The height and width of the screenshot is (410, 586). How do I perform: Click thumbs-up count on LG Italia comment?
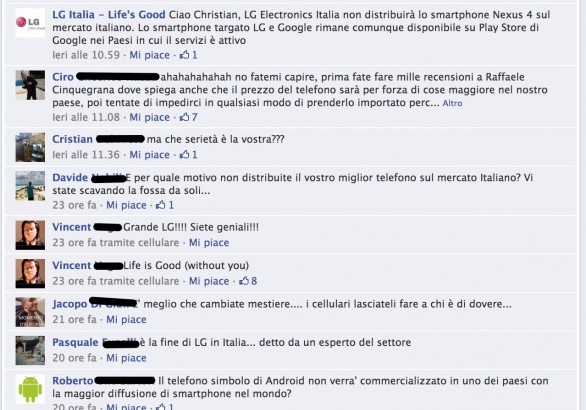(194, 55)
